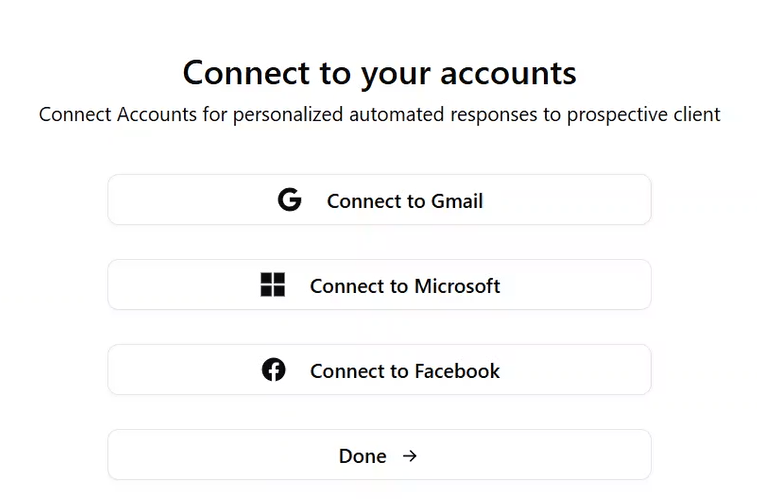Click the Microsoft four-square logo icon
The width and height of the screenshot is (757, 499).
coord(273,285)
